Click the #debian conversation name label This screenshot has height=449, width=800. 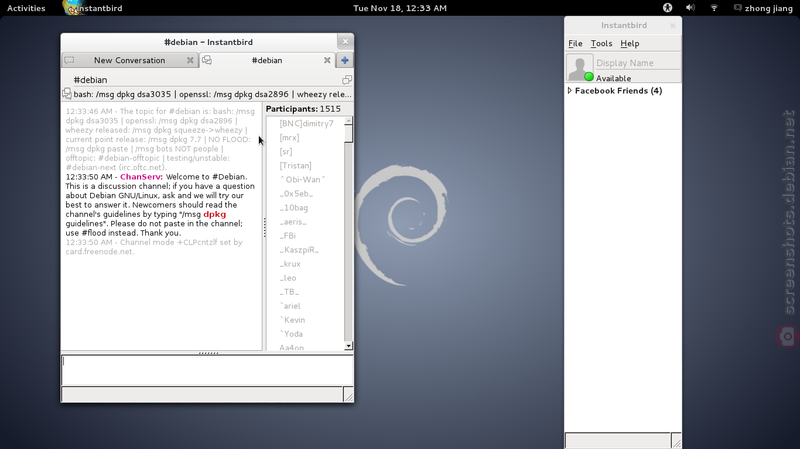tap(90, 80)
